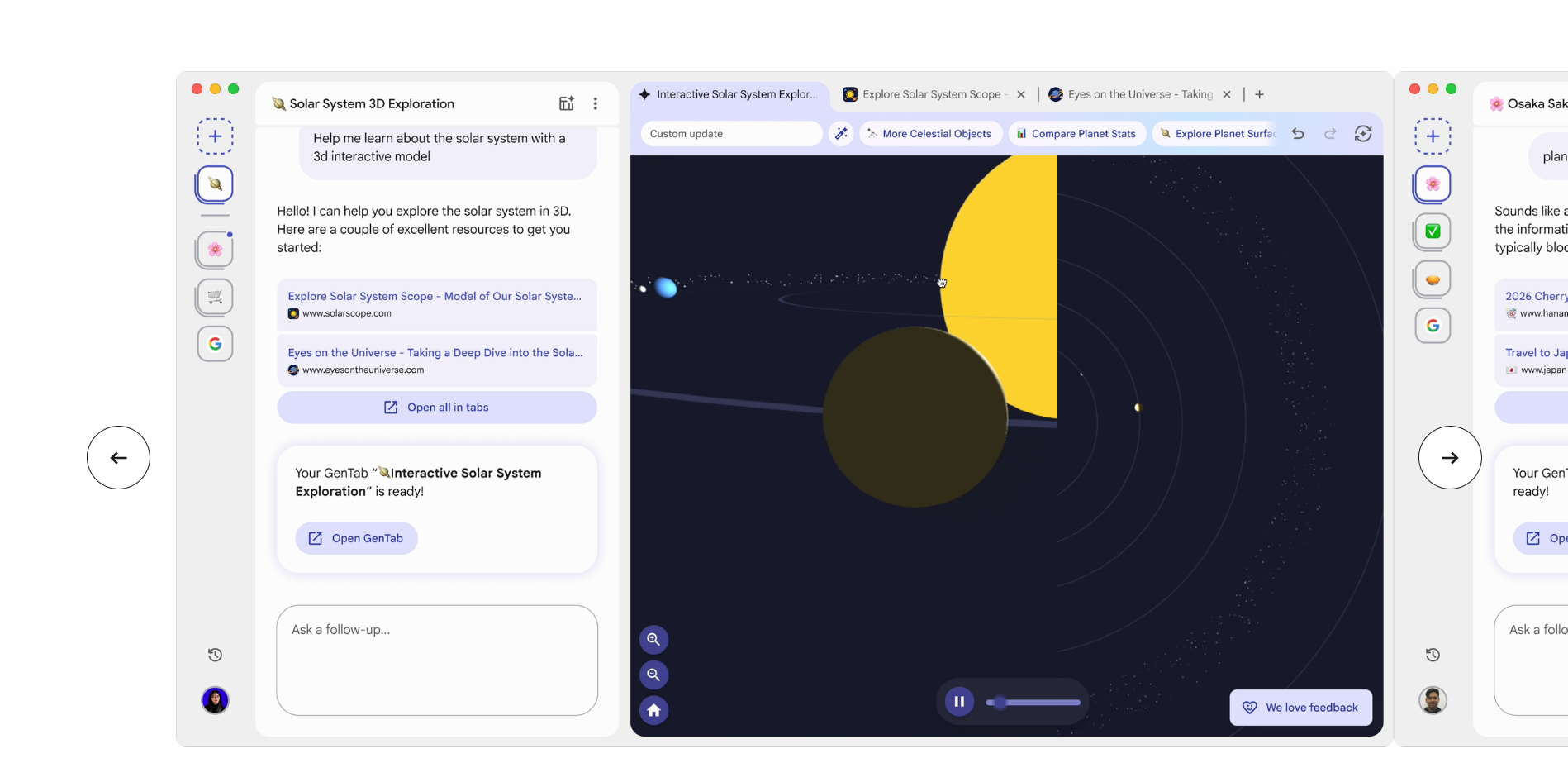
Task: Switch to Explore Solar System Scope tab
Action: 930,94
